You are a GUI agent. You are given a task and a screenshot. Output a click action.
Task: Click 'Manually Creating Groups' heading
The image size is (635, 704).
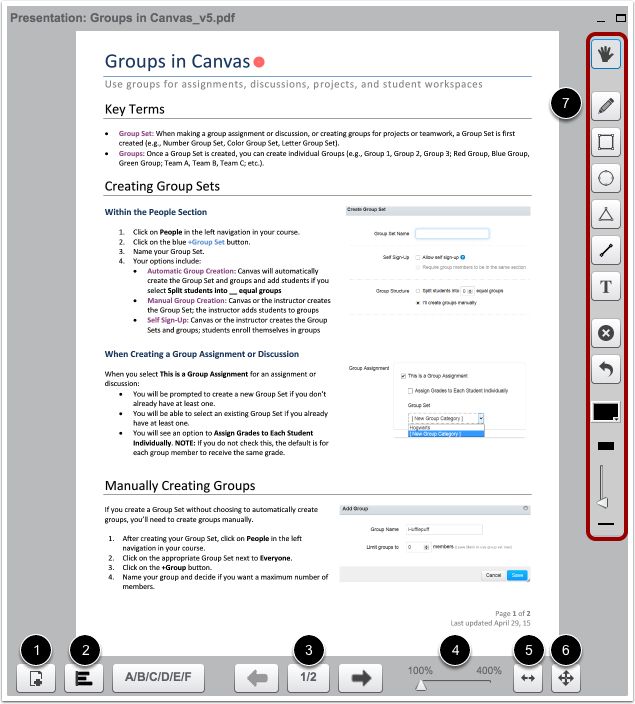180,486
